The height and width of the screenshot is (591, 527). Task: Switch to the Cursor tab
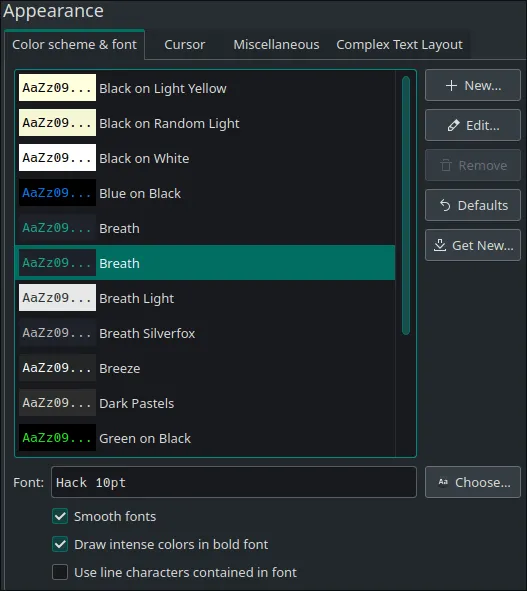(x=185, y=44)
